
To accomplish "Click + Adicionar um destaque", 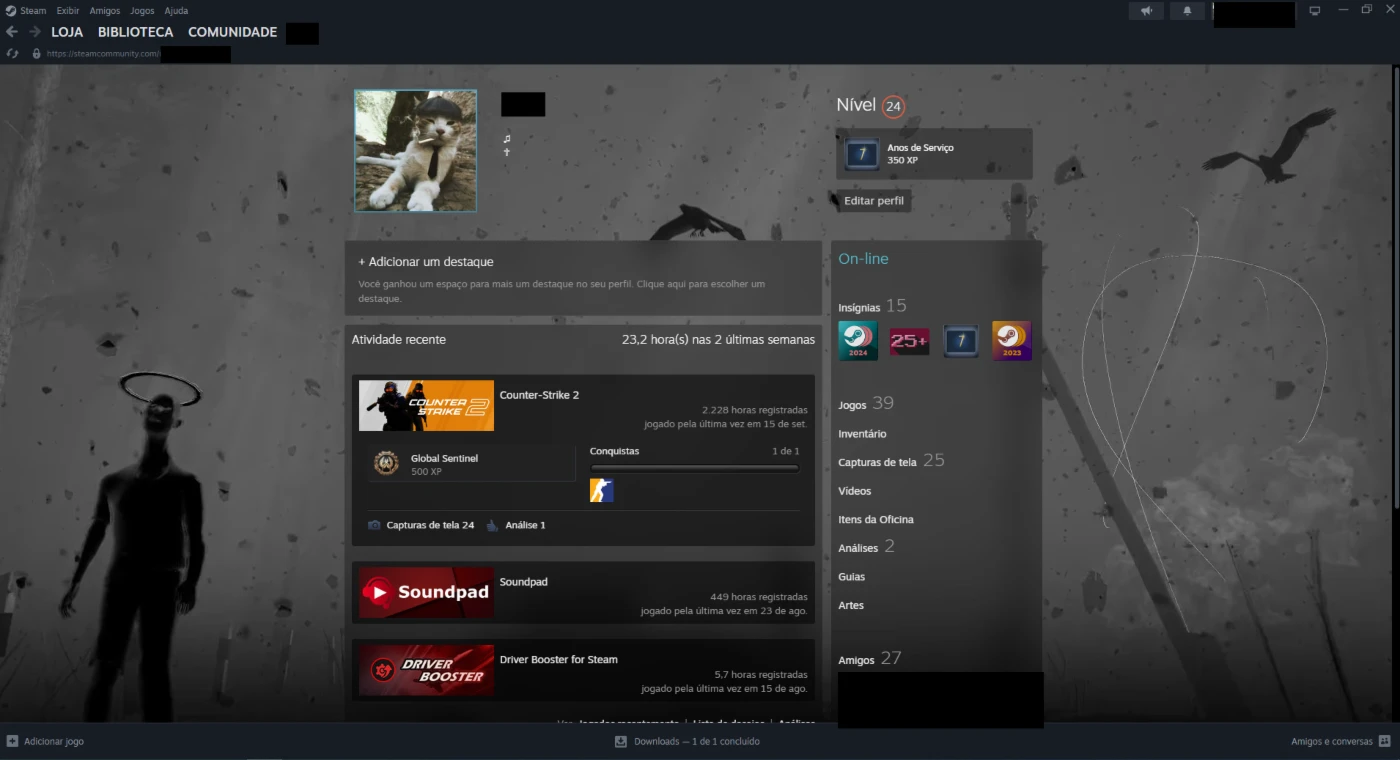I will 426,262.
